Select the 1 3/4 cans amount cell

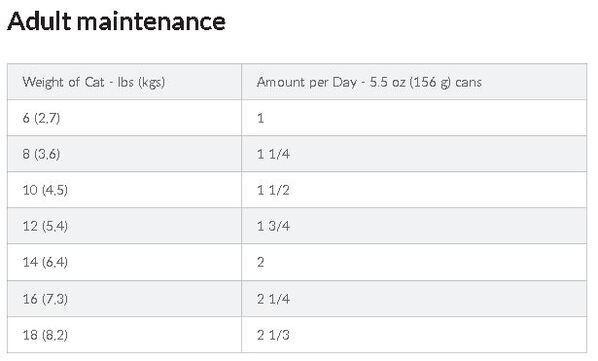414,226
